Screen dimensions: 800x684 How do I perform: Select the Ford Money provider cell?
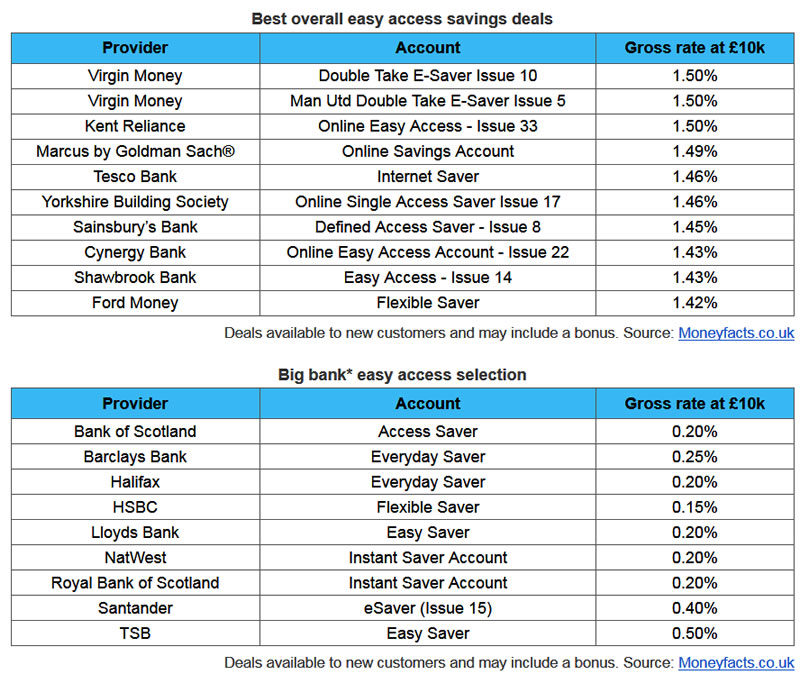tap(135, 302)
